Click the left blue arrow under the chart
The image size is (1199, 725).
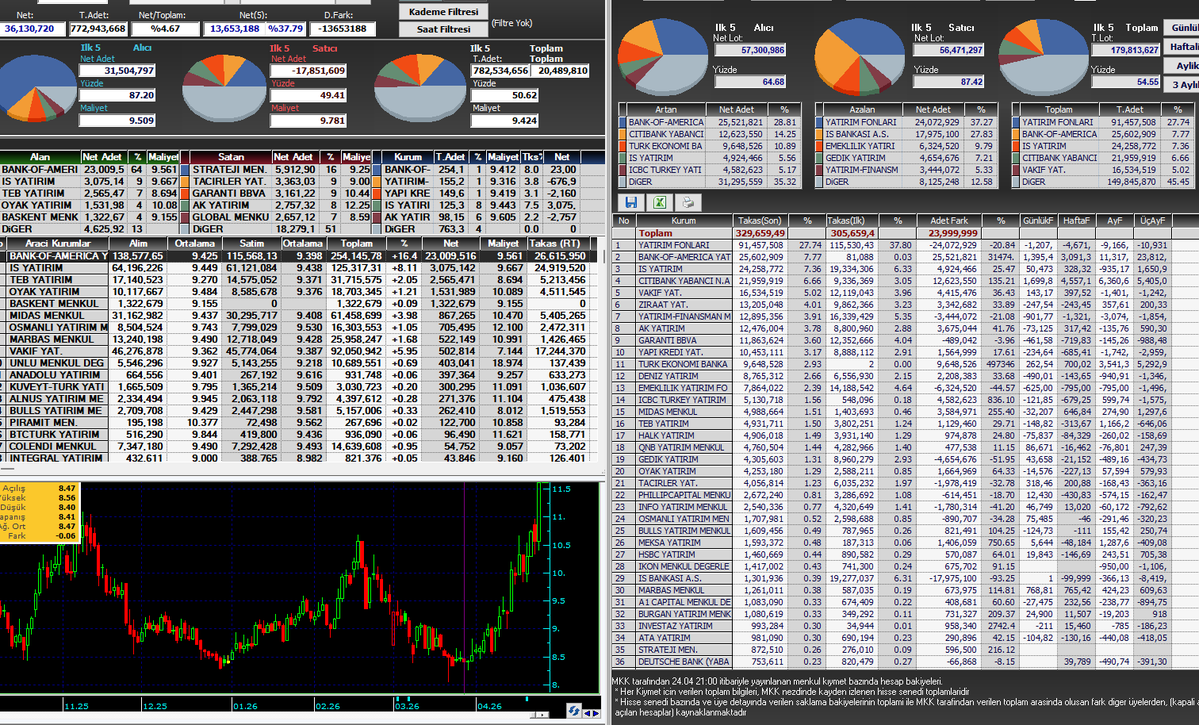point(587,713)
